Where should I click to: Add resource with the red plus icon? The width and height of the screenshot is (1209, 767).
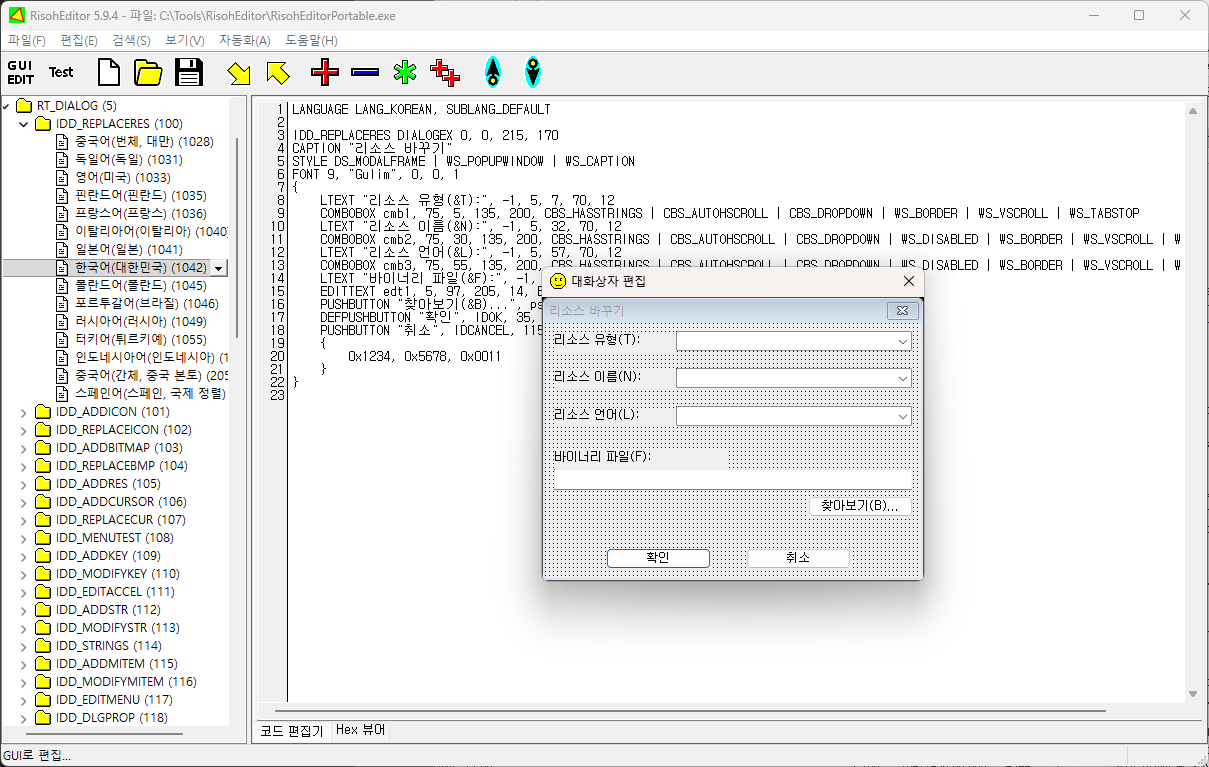coord(325,72)
